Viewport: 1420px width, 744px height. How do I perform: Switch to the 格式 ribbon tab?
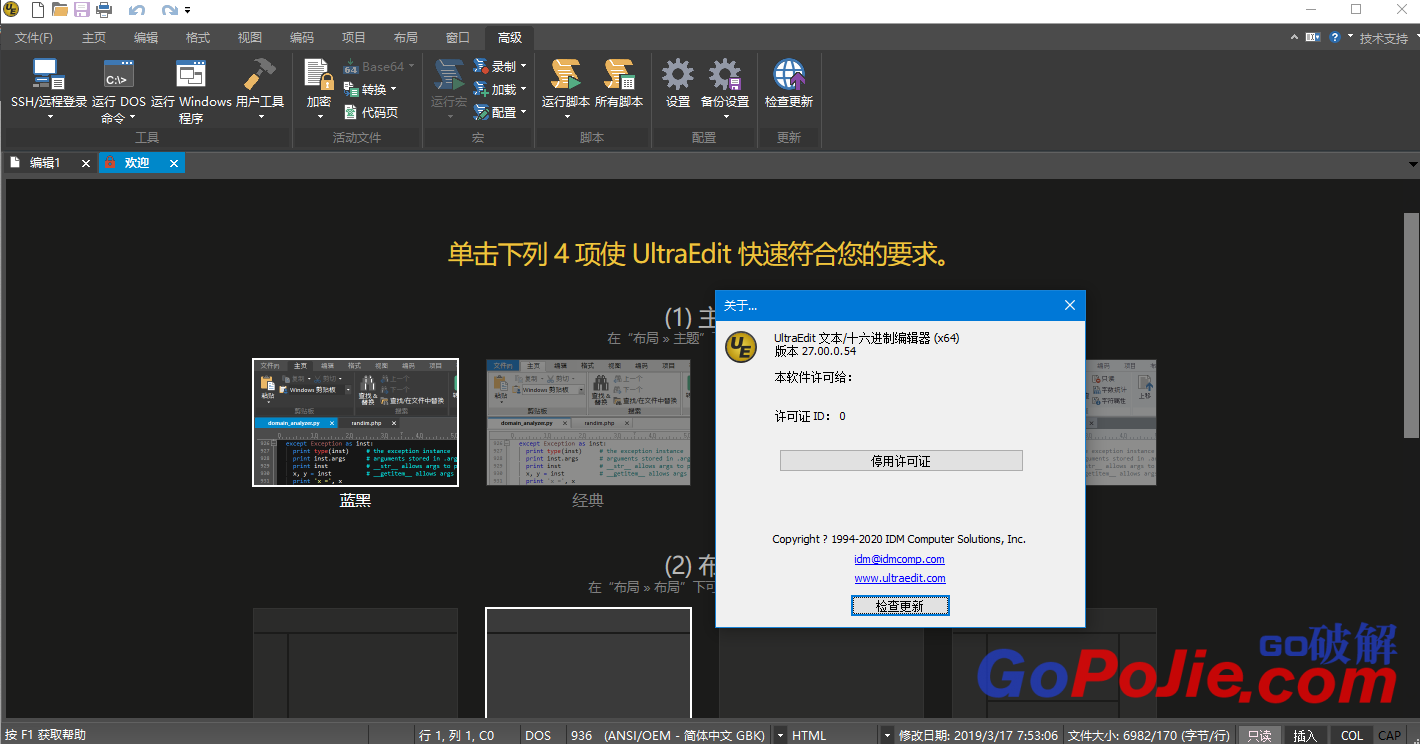pyautogui.click(x=198, y=38)
